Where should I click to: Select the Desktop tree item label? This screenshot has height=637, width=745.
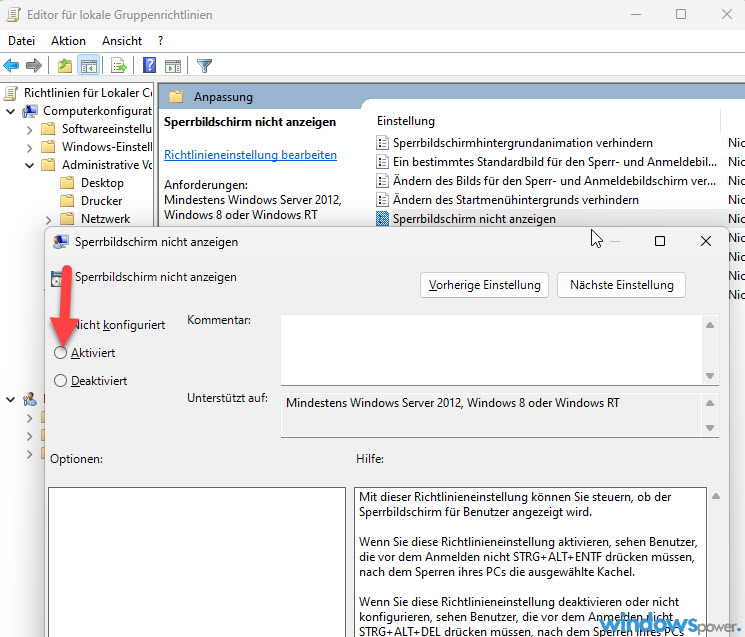pos(102,183)
